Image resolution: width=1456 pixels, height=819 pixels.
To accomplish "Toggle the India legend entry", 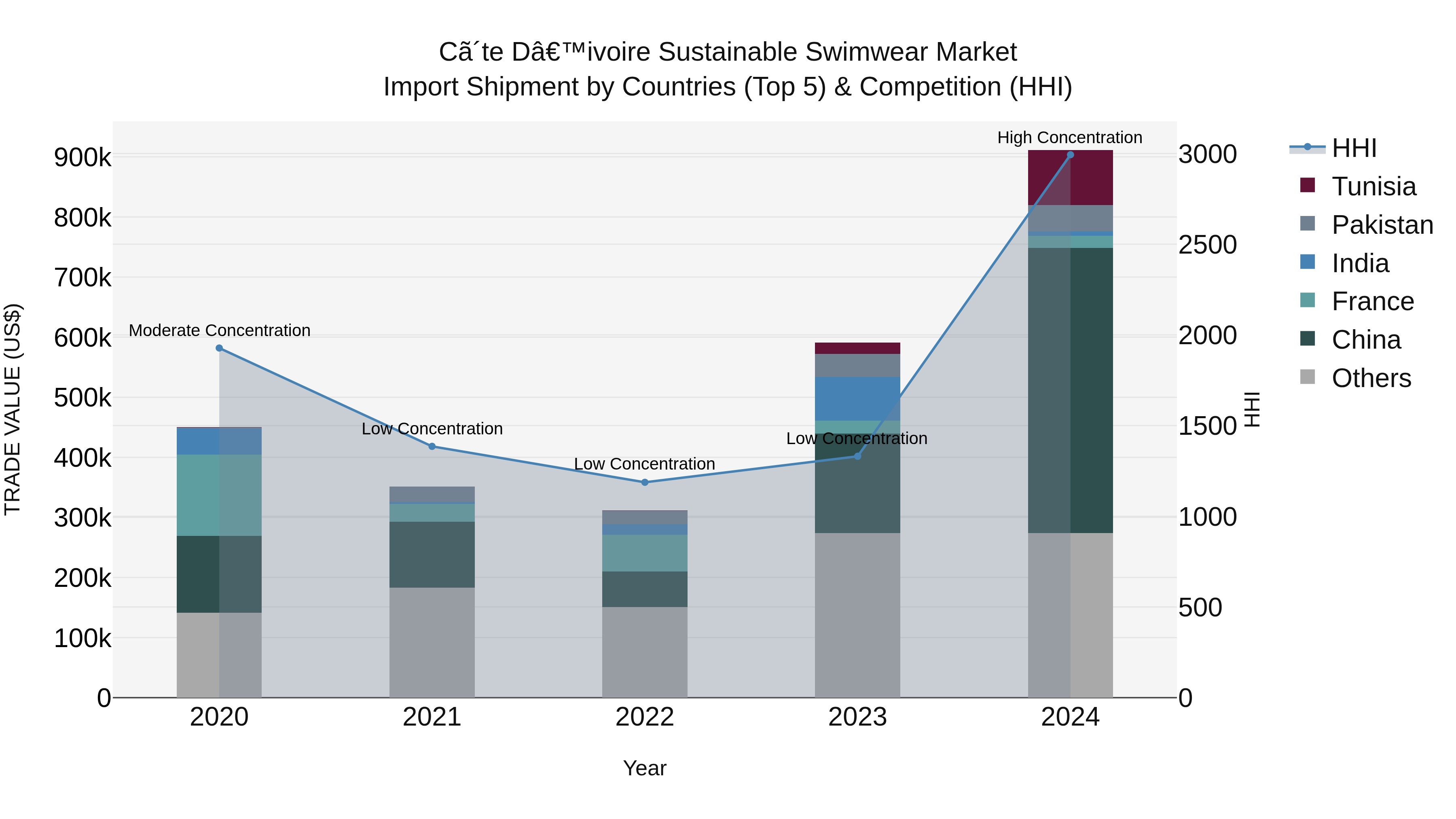I will pos(1344,263).
